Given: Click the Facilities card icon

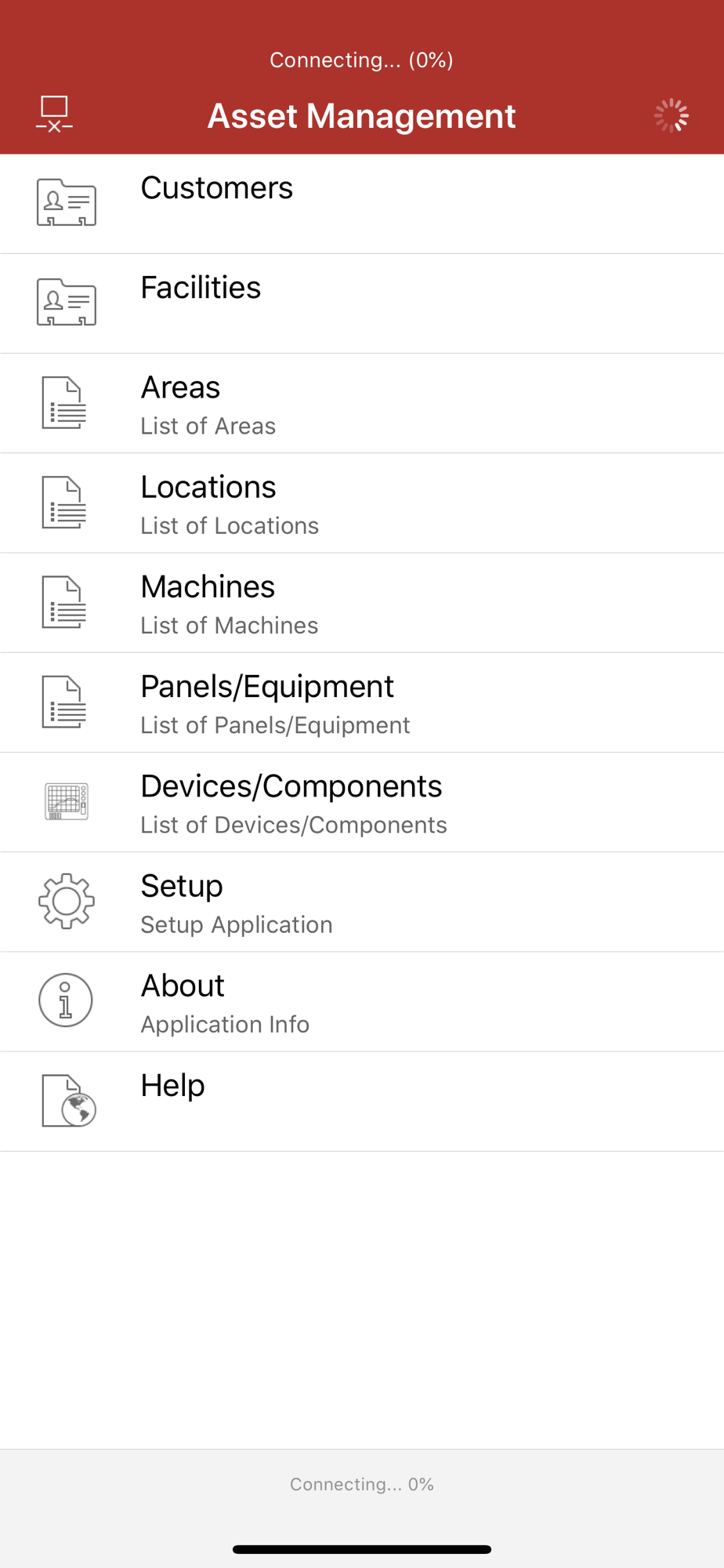Looking at the screenshot, I should pyautogui.click(x=67, y=302).
